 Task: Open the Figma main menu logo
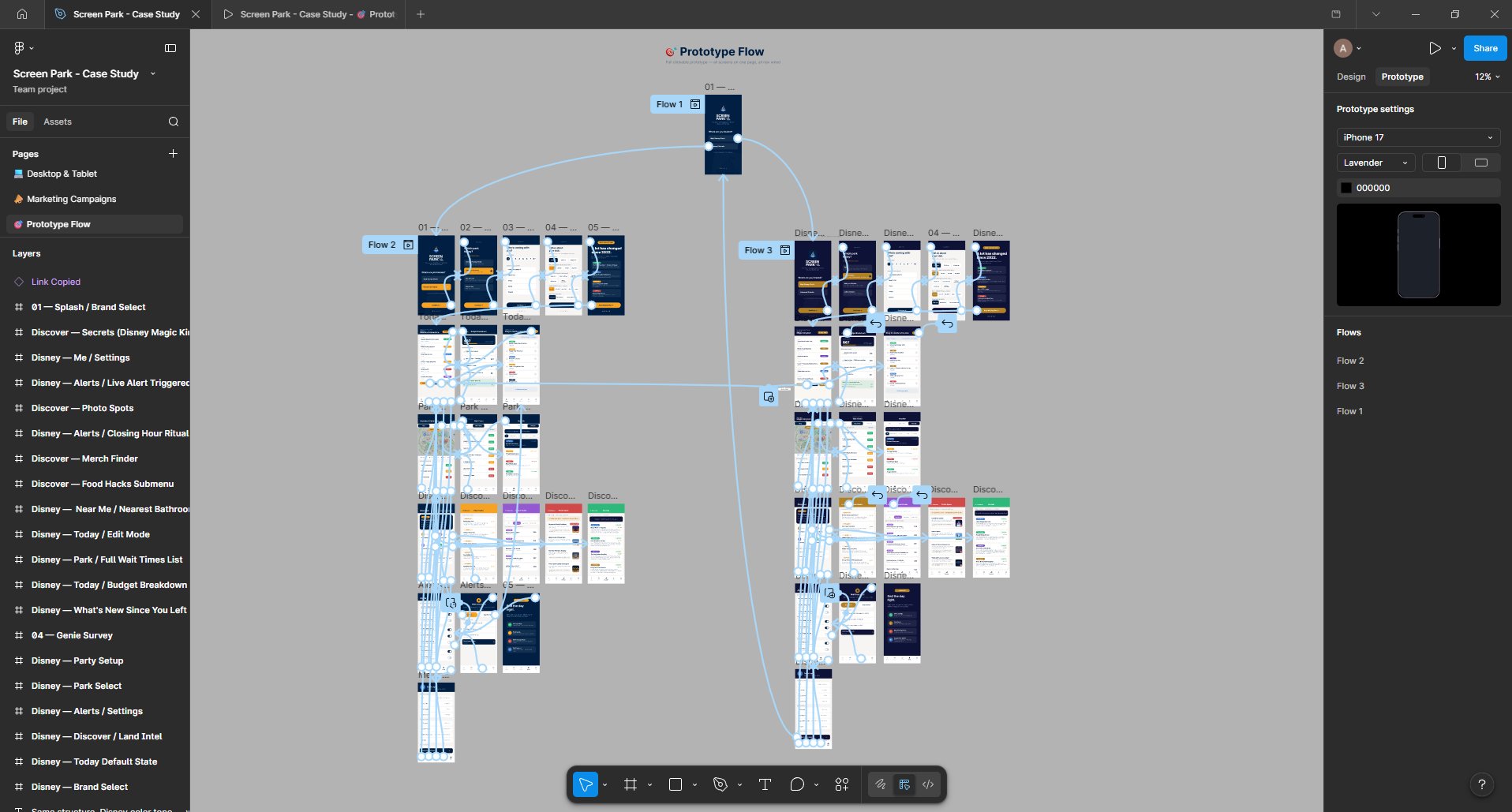(x=19, y=48)
